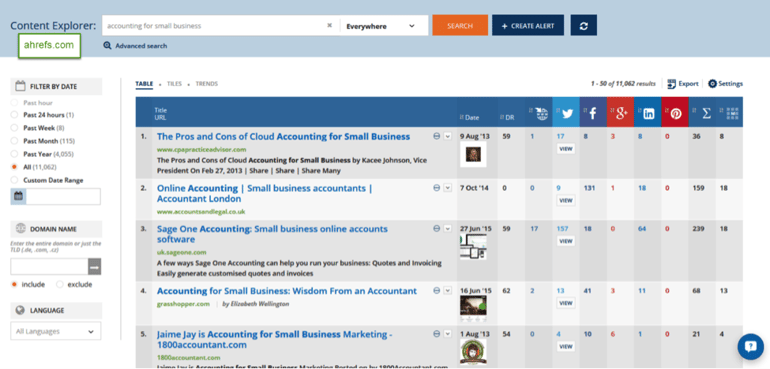This screenshot has width=770, height=369.
Task: Switch to the TILES view tab
Action: pos(174,84)
